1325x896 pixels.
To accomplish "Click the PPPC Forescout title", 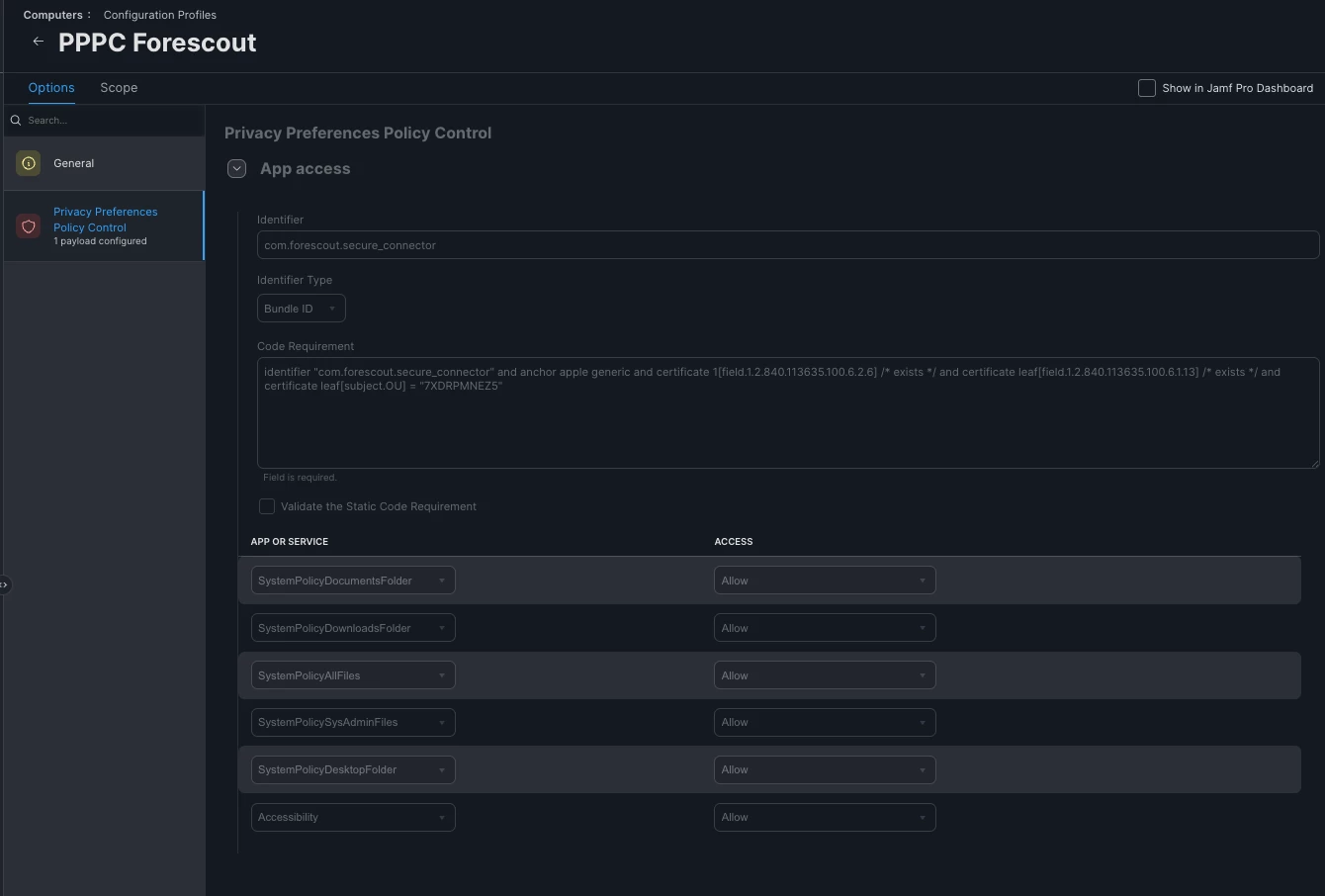I will click(x=157, y=43).
